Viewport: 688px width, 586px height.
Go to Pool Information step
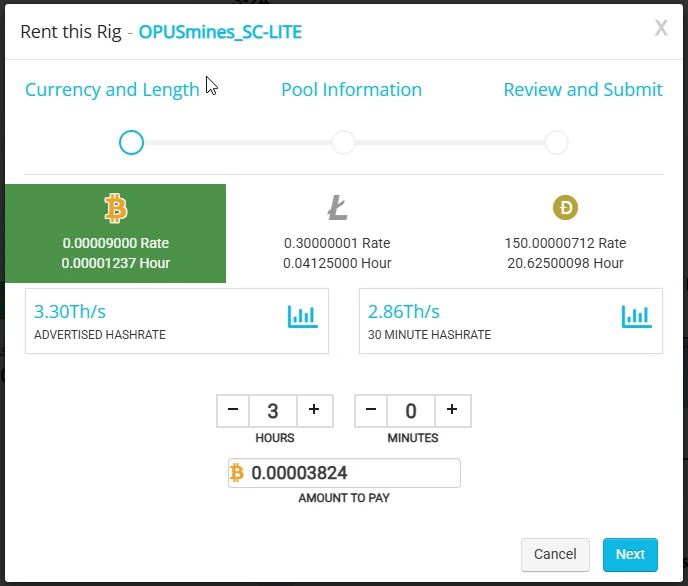click(351, 89)
